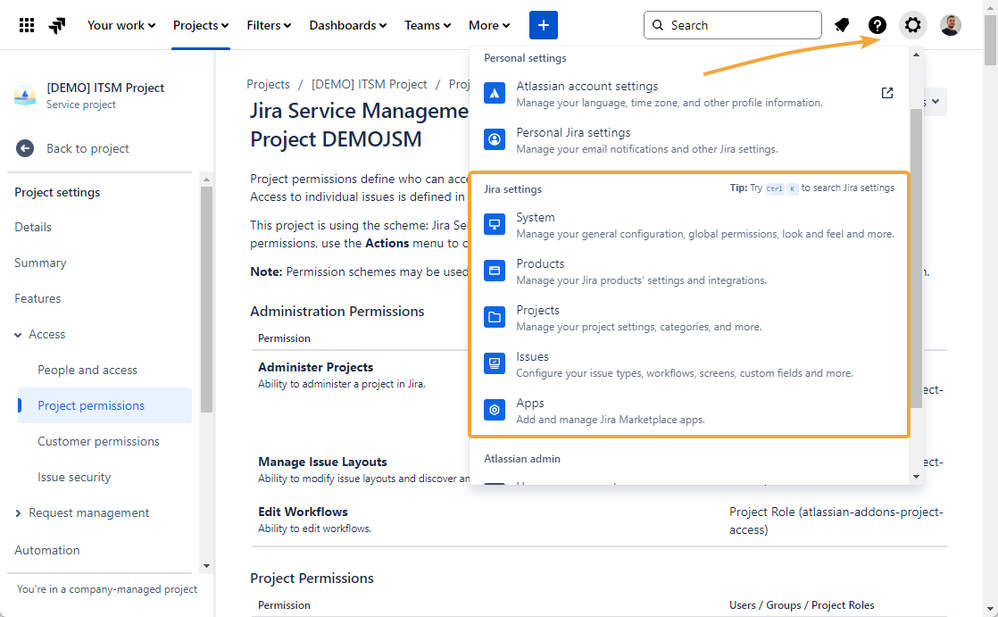Click the sidebar scrollbar down arrow
Image resolution: width=998 pixels, height=617 pixels.
coord(206,565)
